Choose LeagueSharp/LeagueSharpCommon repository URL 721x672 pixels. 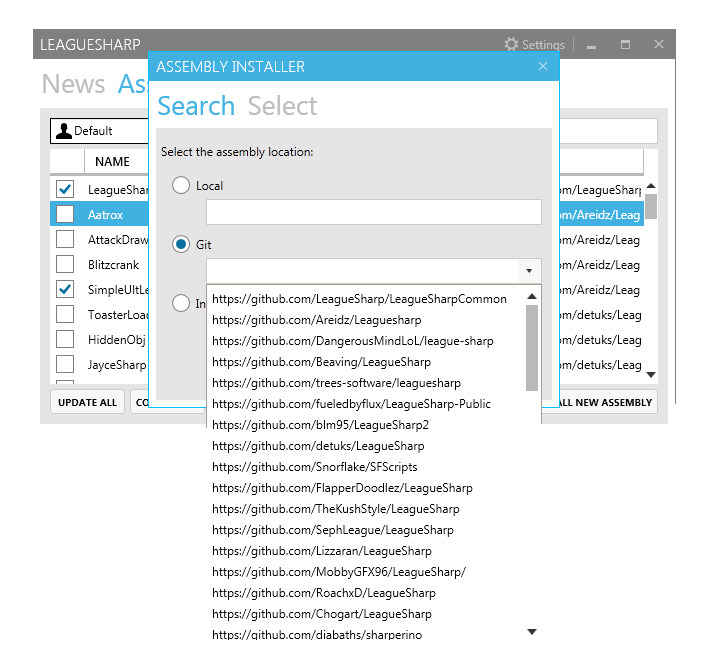(x=359, y=299)
